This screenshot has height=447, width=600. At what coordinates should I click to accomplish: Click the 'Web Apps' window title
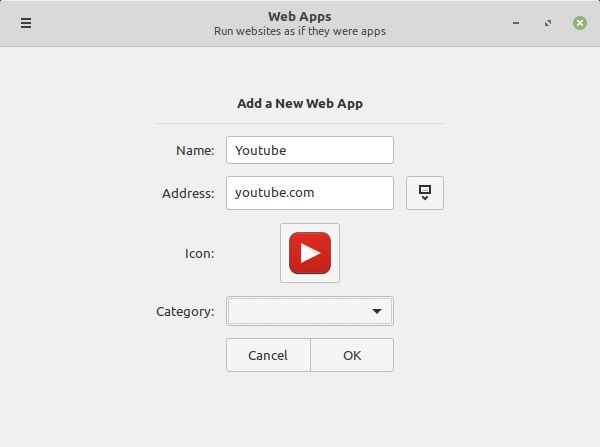tap(300, 16)
